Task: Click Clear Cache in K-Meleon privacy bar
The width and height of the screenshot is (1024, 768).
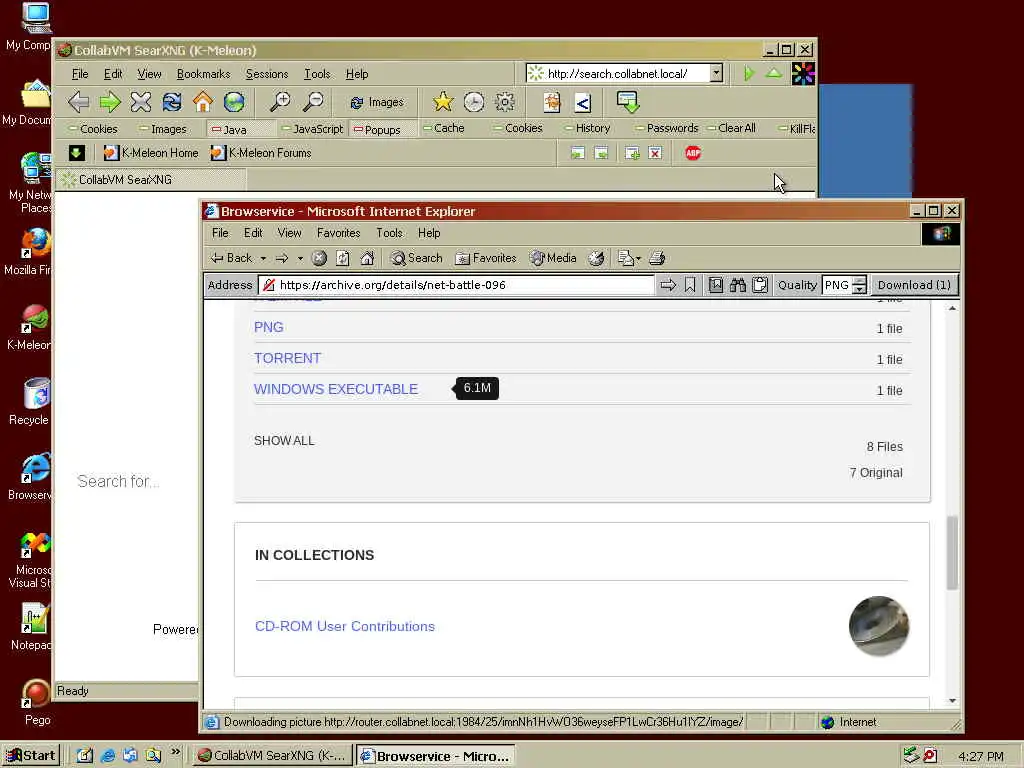Action: [x=444, y=128]
